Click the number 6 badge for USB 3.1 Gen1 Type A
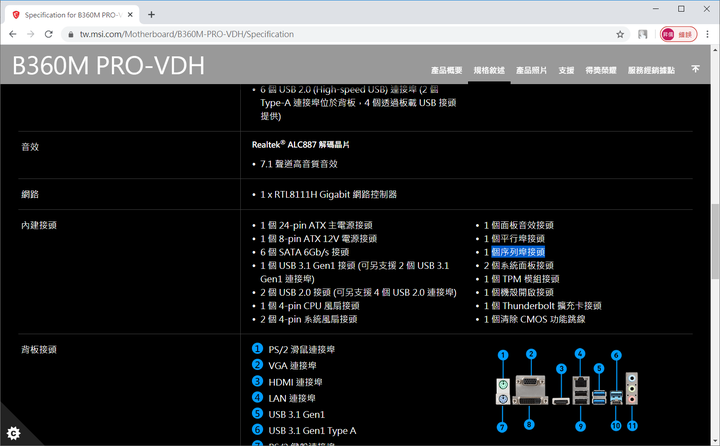This screenshot has height=446, width=720. click(x=257, y=429)
